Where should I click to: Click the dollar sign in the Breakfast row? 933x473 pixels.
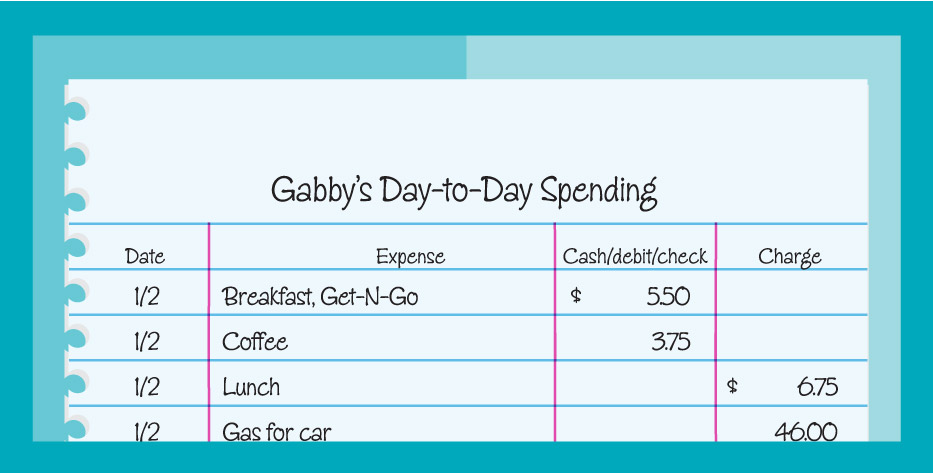click(x=576, y=296)
